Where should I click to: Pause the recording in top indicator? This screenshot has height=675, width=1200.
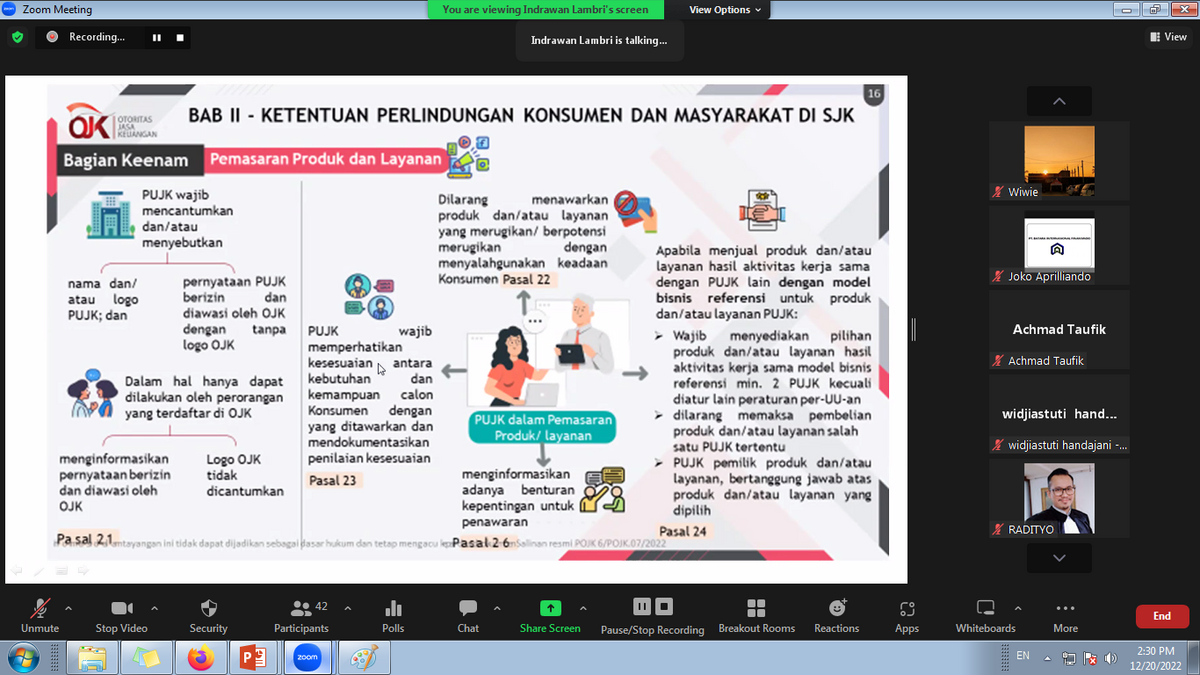[x=157, y=37]
